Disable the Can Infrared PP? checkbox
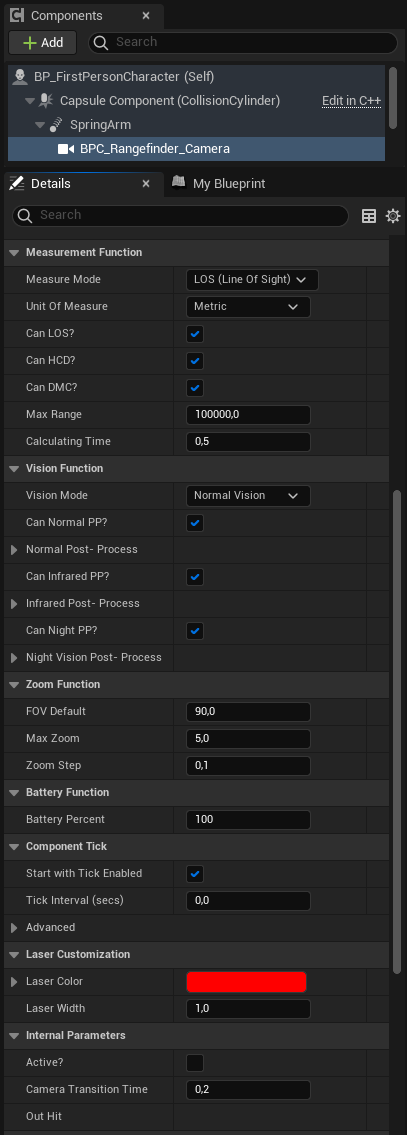Image resolution: width=407 pixels, height=1135 pixels. tap(195, 577)
